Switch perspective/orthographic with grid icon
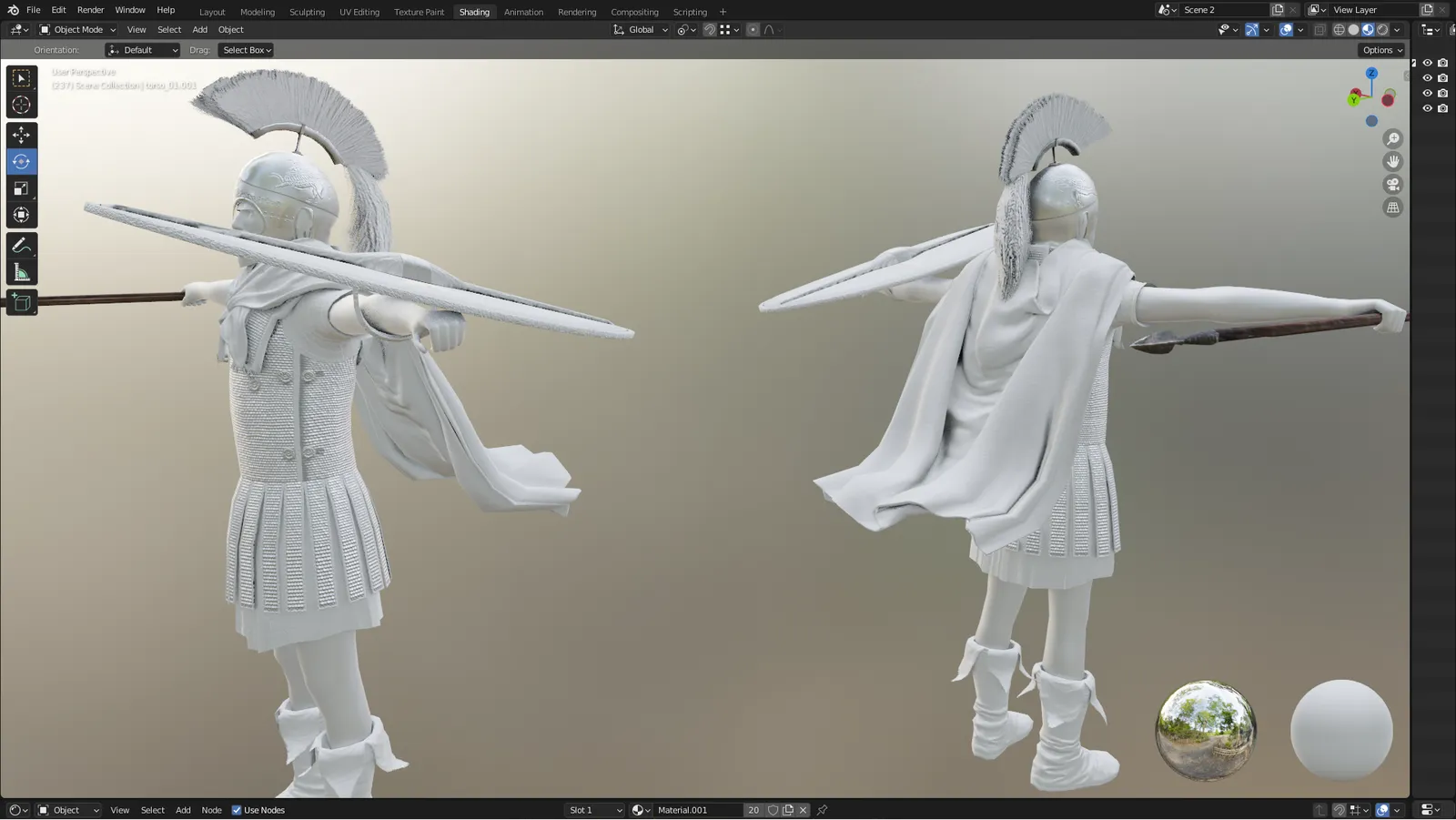This screenshot has height=820, width=1456. pyautogui.click(x=1393, y=208)
